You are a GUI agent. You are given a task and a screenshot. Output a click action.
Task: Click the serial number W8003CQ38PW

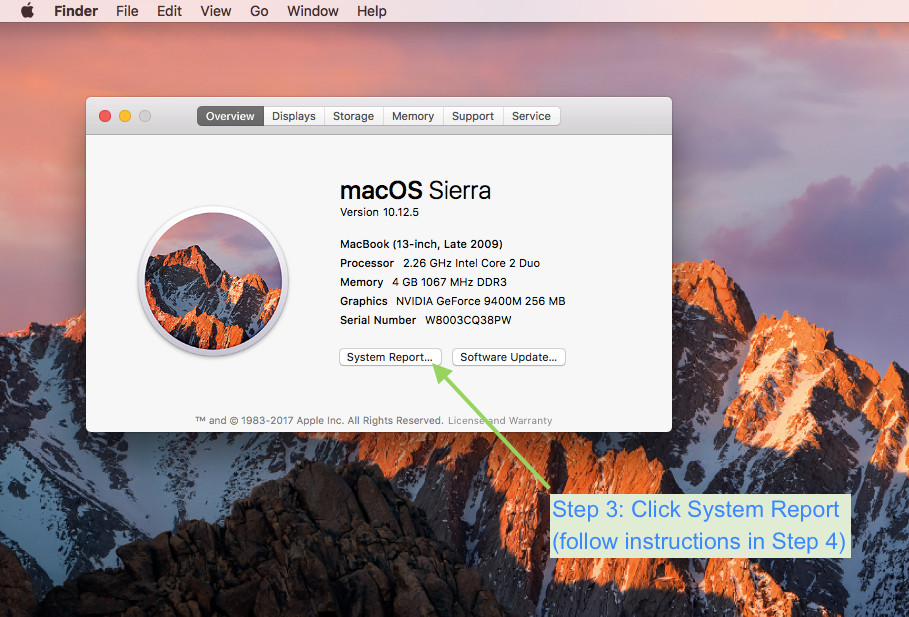coord(468,320)
